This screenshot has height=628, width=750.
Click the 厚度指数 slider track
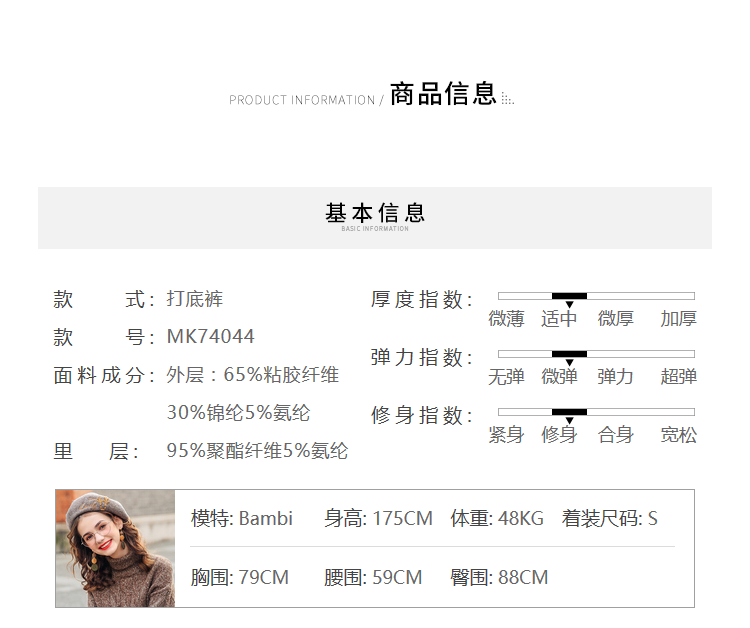point(596,296)
